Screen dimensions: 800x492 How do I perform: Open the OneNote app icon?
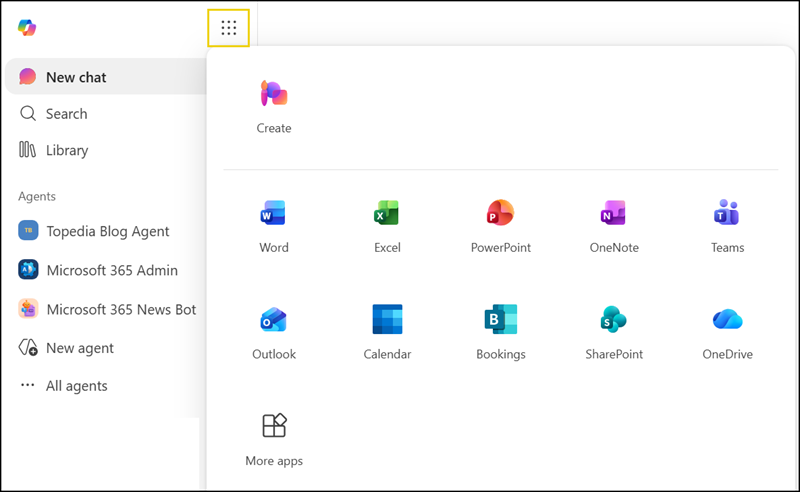pyautogui.click(x=614, y=213)
